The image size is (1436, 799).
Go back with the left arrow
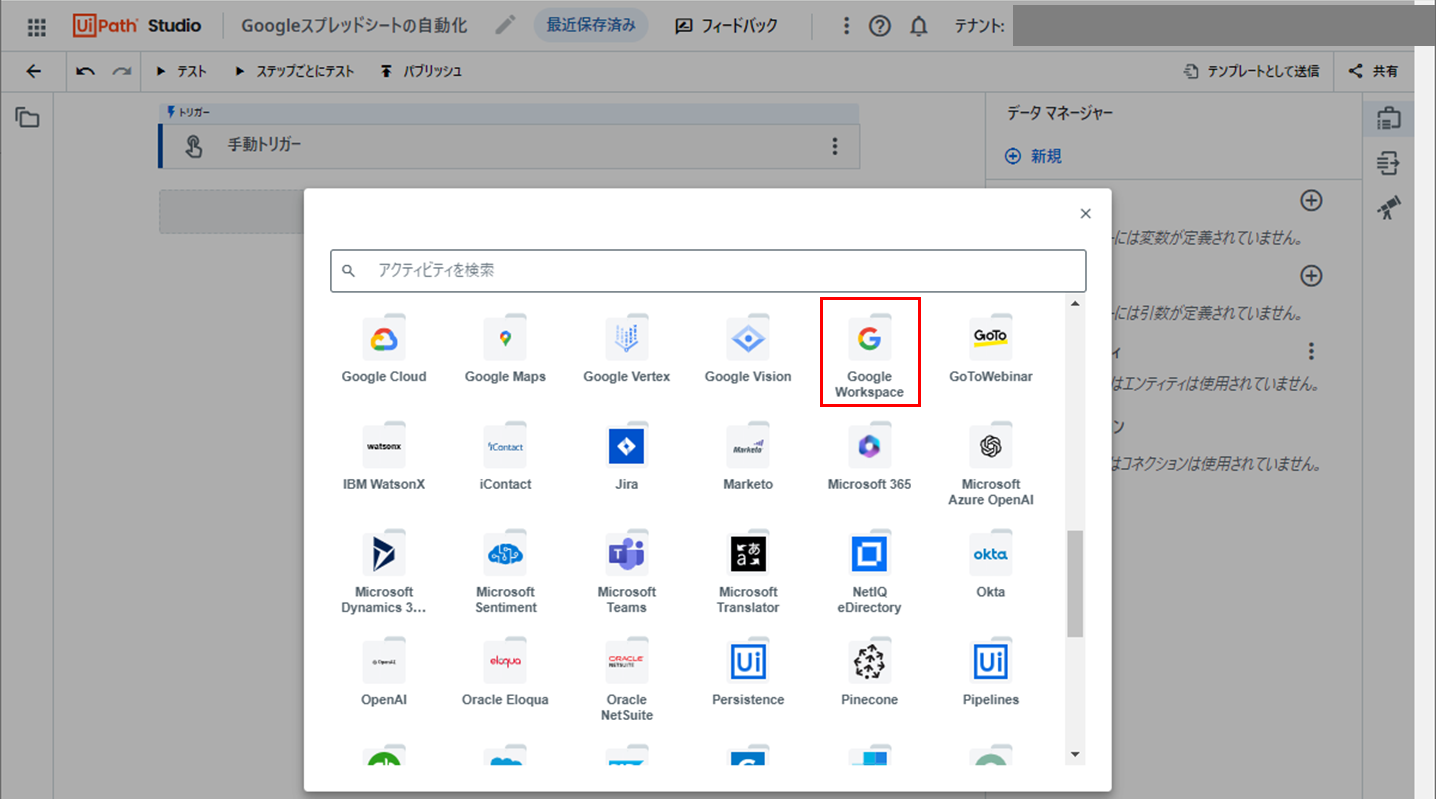tap(34, 71)
